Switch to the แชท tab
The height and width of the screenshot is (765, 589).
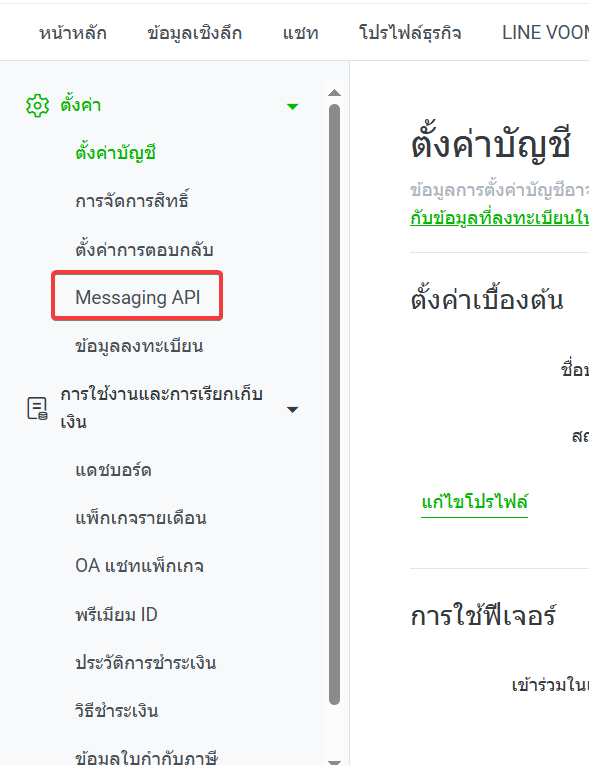tap(300, 33)
